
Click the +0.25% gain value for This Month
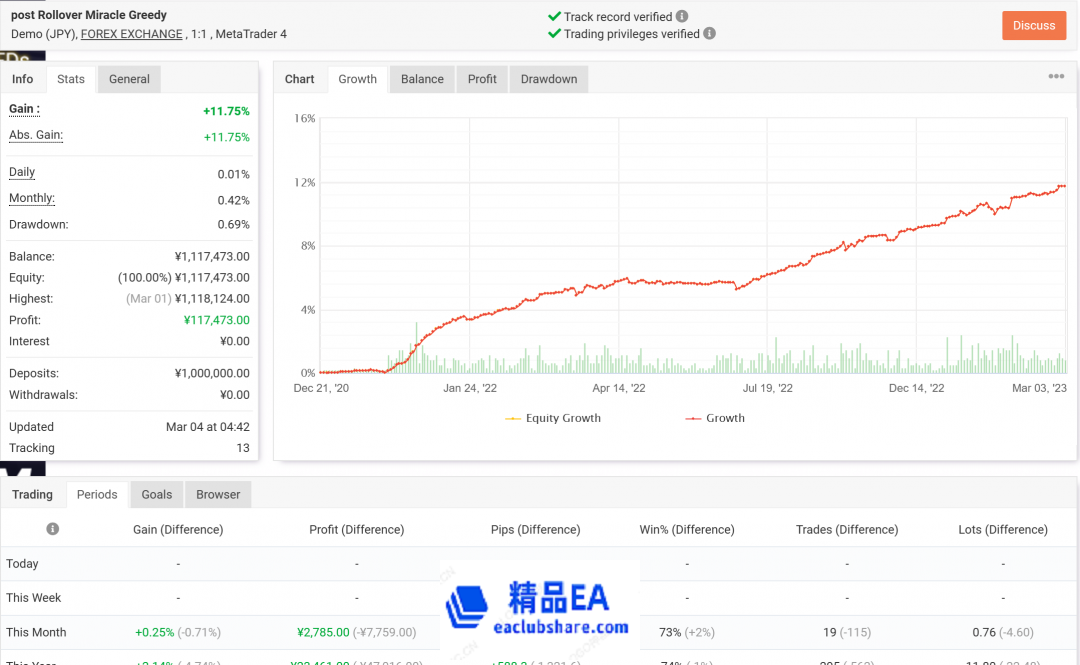point(154,632)
